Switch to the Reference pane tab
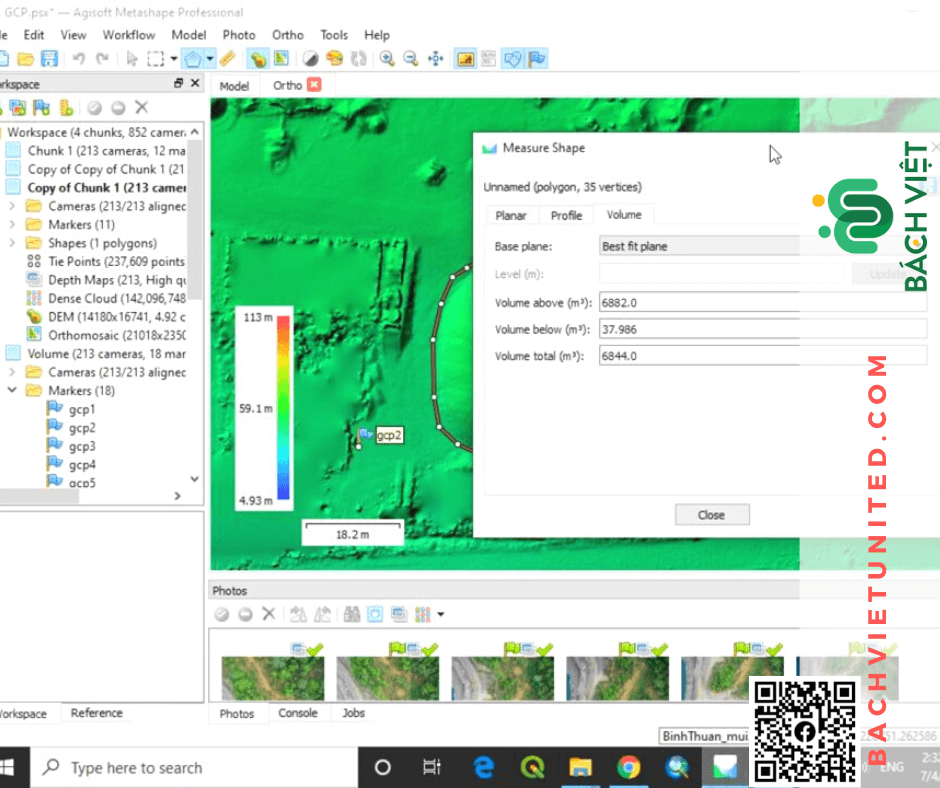Image resolution: width=940 pixels, height=788 pixels. coord(97,712)
